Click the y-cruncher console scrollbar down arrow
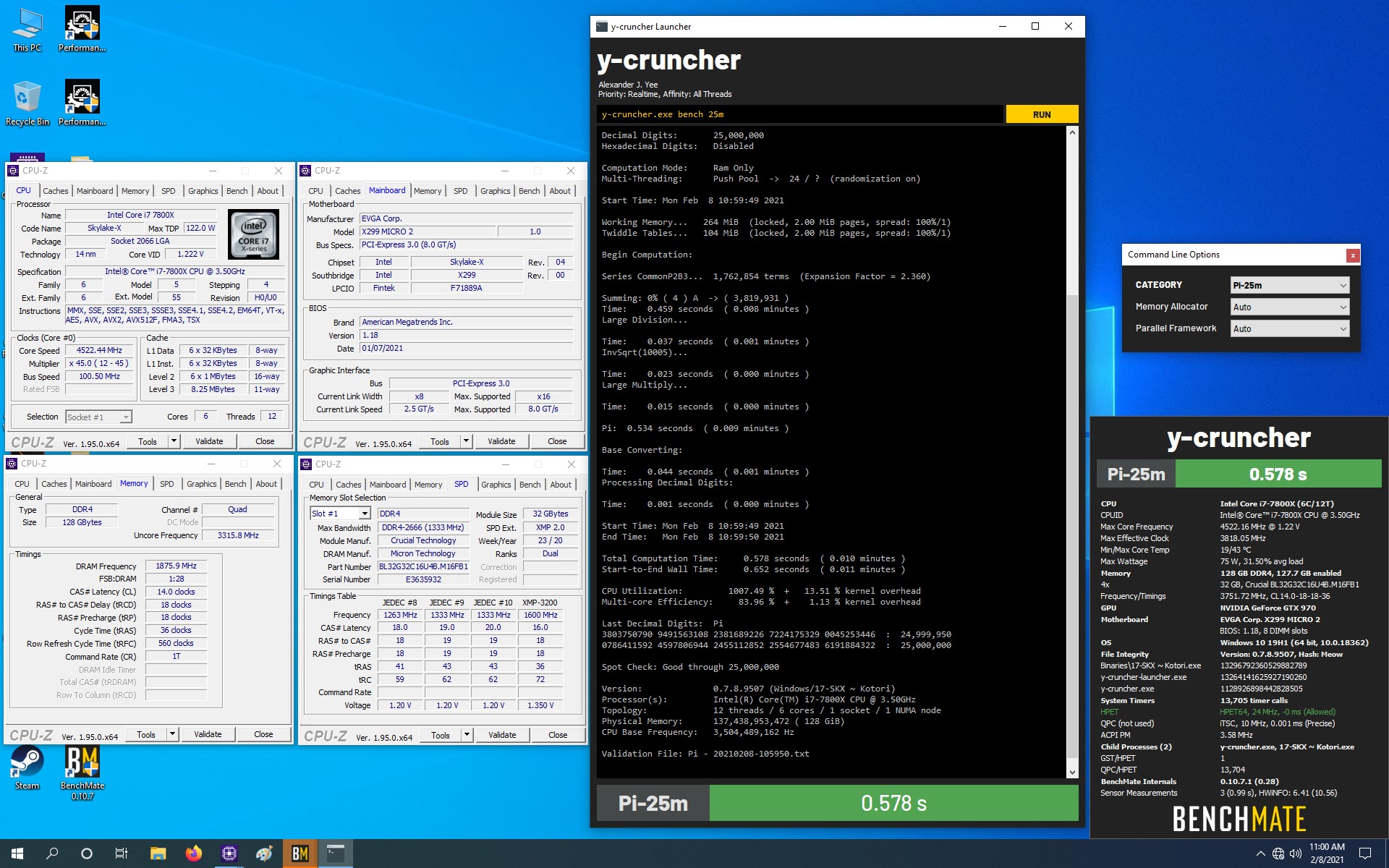The height and width of the screenshot is (868, 1389). point(1072,773)
